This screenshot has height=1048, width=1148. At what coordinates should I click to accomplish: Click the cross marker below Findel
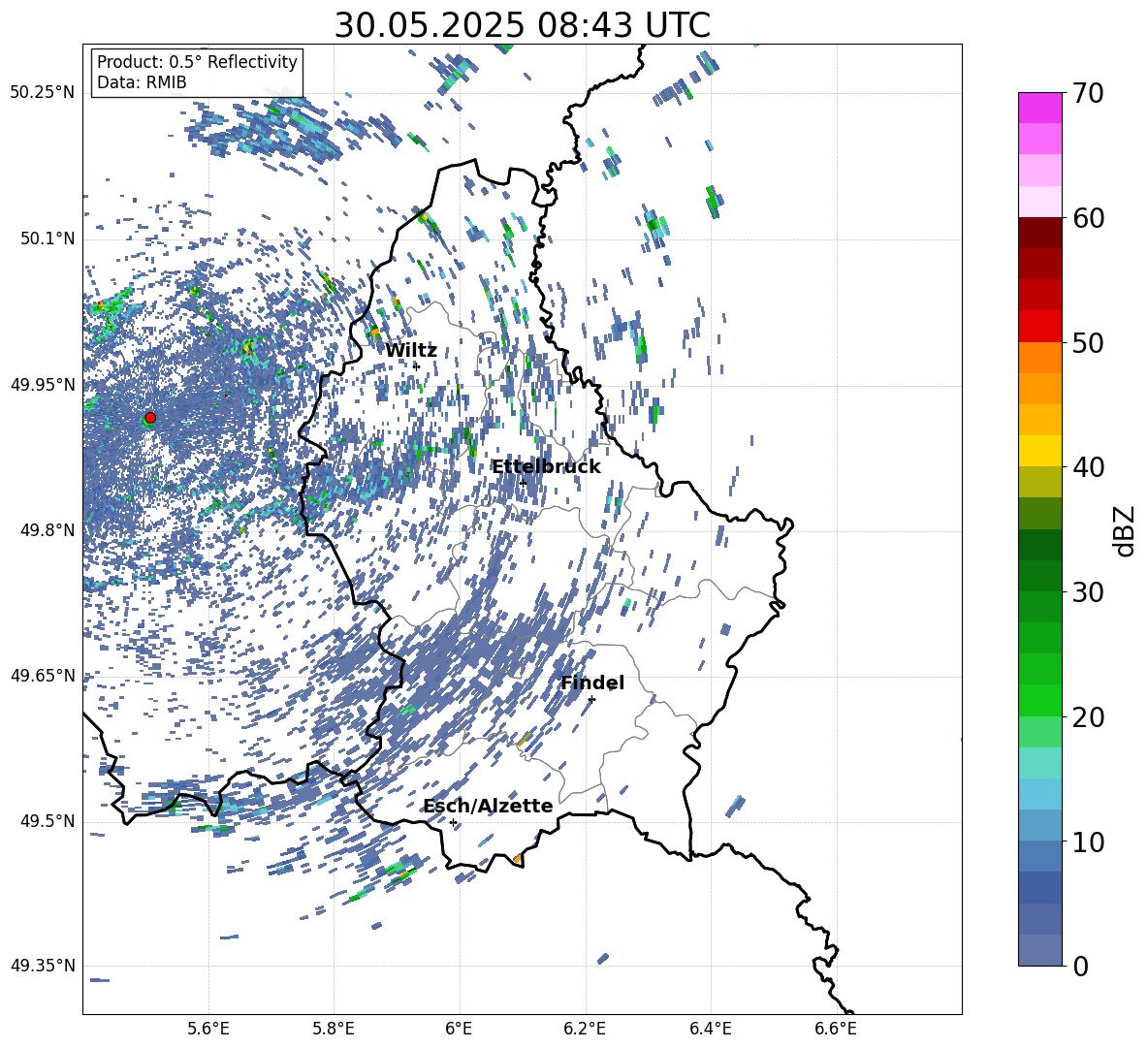[592, 699]
